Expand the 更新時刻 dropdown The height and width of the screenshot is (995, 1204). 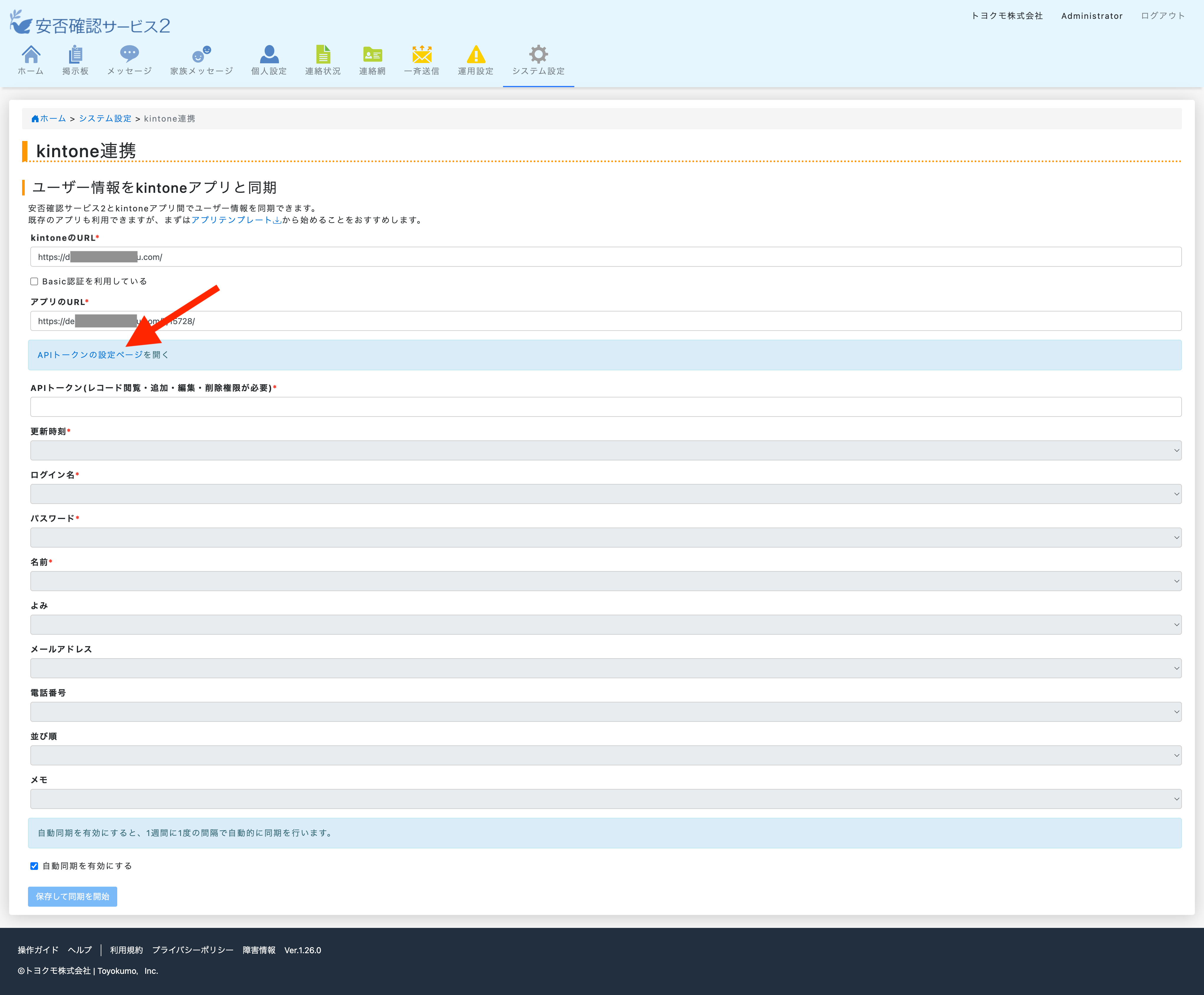[x=606, y=450]
